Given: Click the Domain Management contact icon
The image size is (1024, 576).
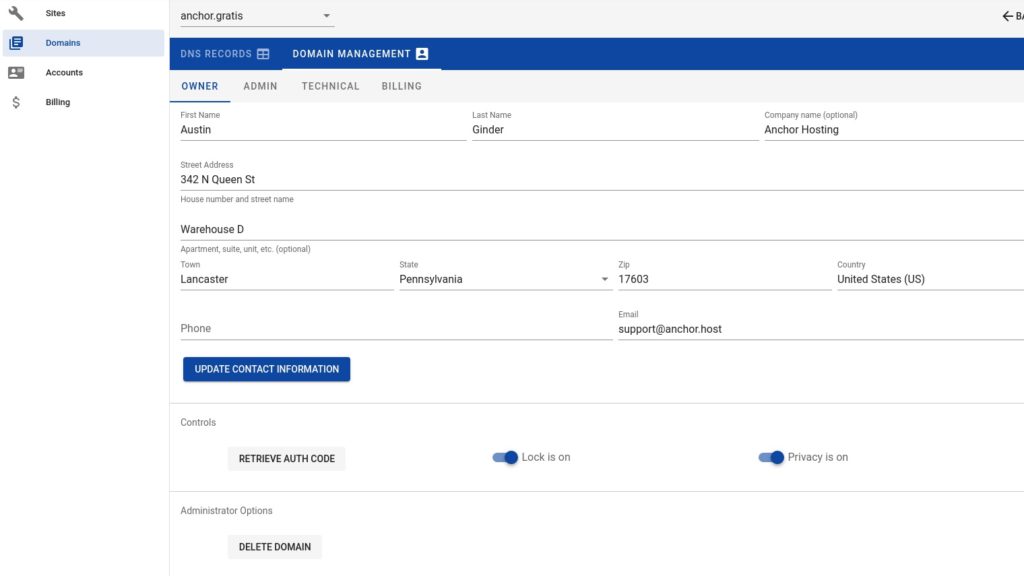Looking at the screenshot, I should (422, 54).
